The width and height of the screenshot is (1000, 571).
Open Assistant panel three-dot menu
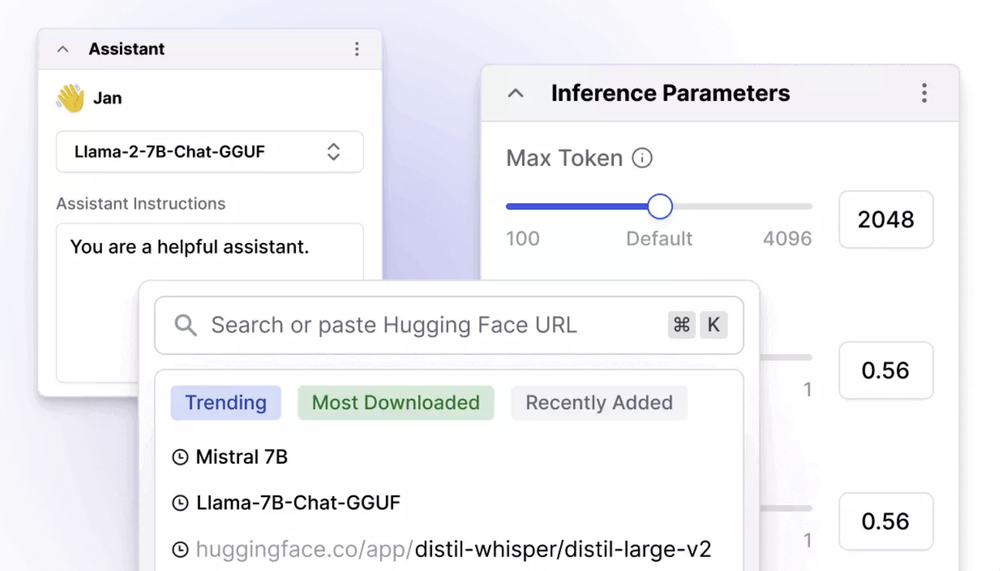tap(357, 49)
